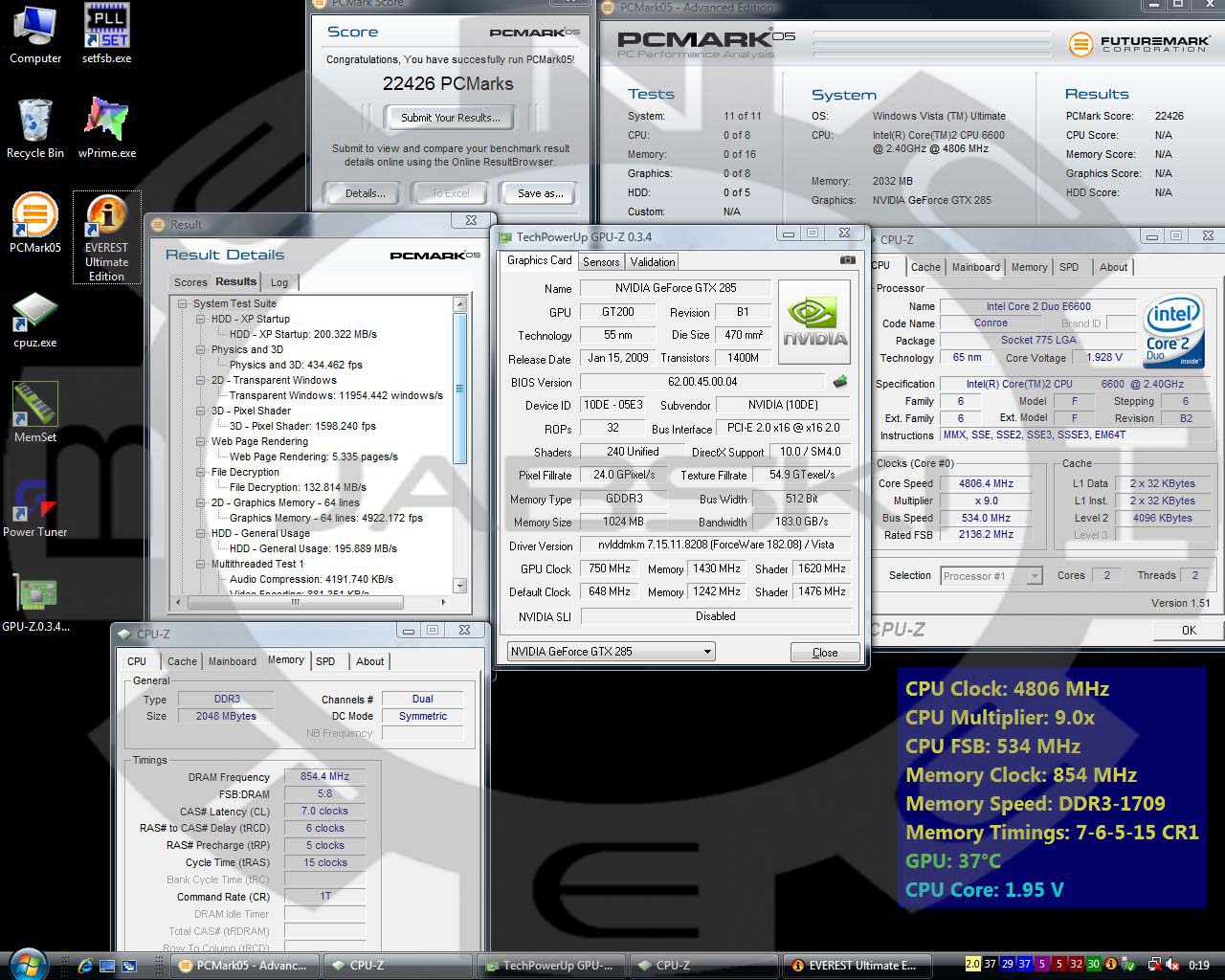The width and height of the screenshot is (1225, 980).
Task: Click the Result Details scrollbar down arrow
Action: click(x=459, y=586)
